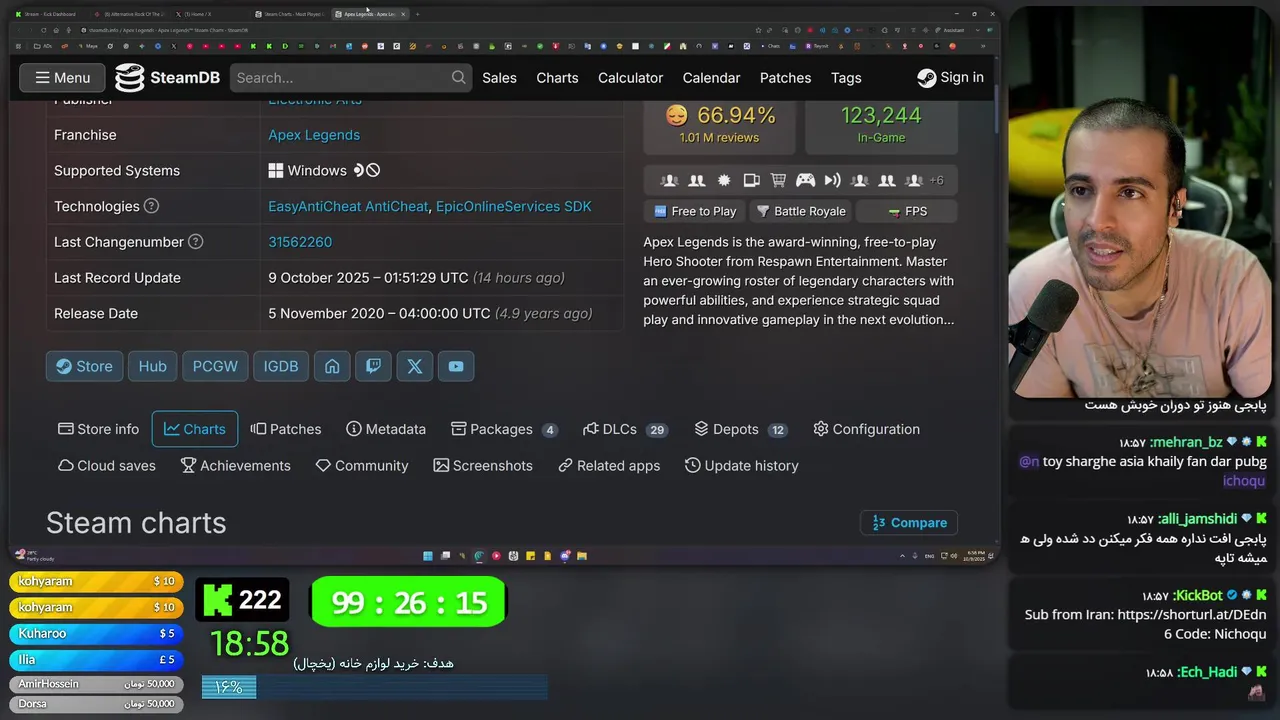Open the Patches page in top navigation
This screenshot has height=720, width=1280.
[x=785, y=78]
